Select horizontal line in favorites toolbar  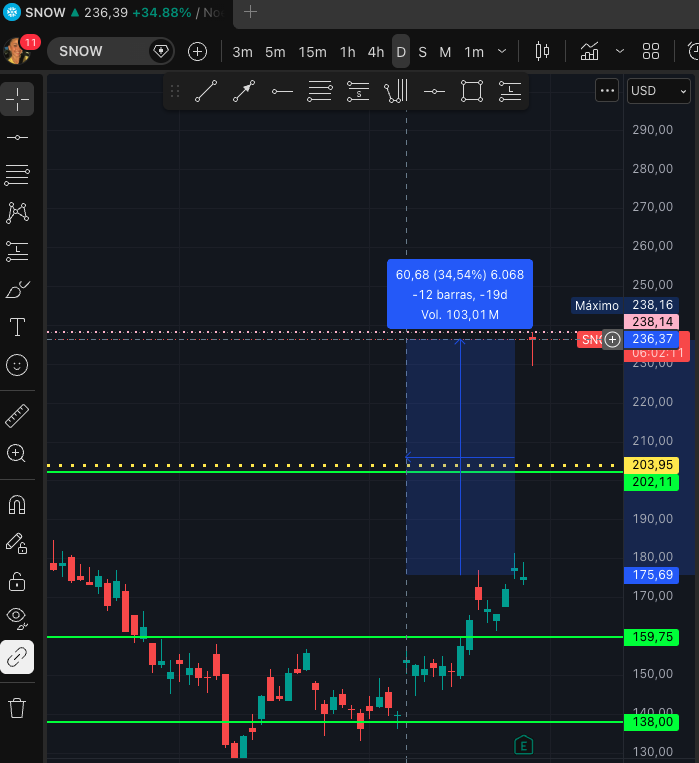pyautogui.click(x=434, y=91)
